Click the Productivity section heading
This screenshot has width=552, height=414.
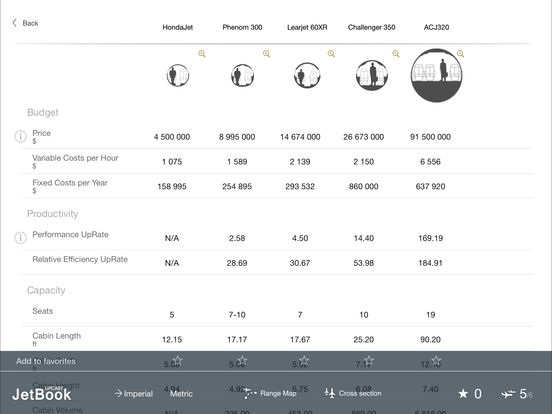click(x=52, y=214)
